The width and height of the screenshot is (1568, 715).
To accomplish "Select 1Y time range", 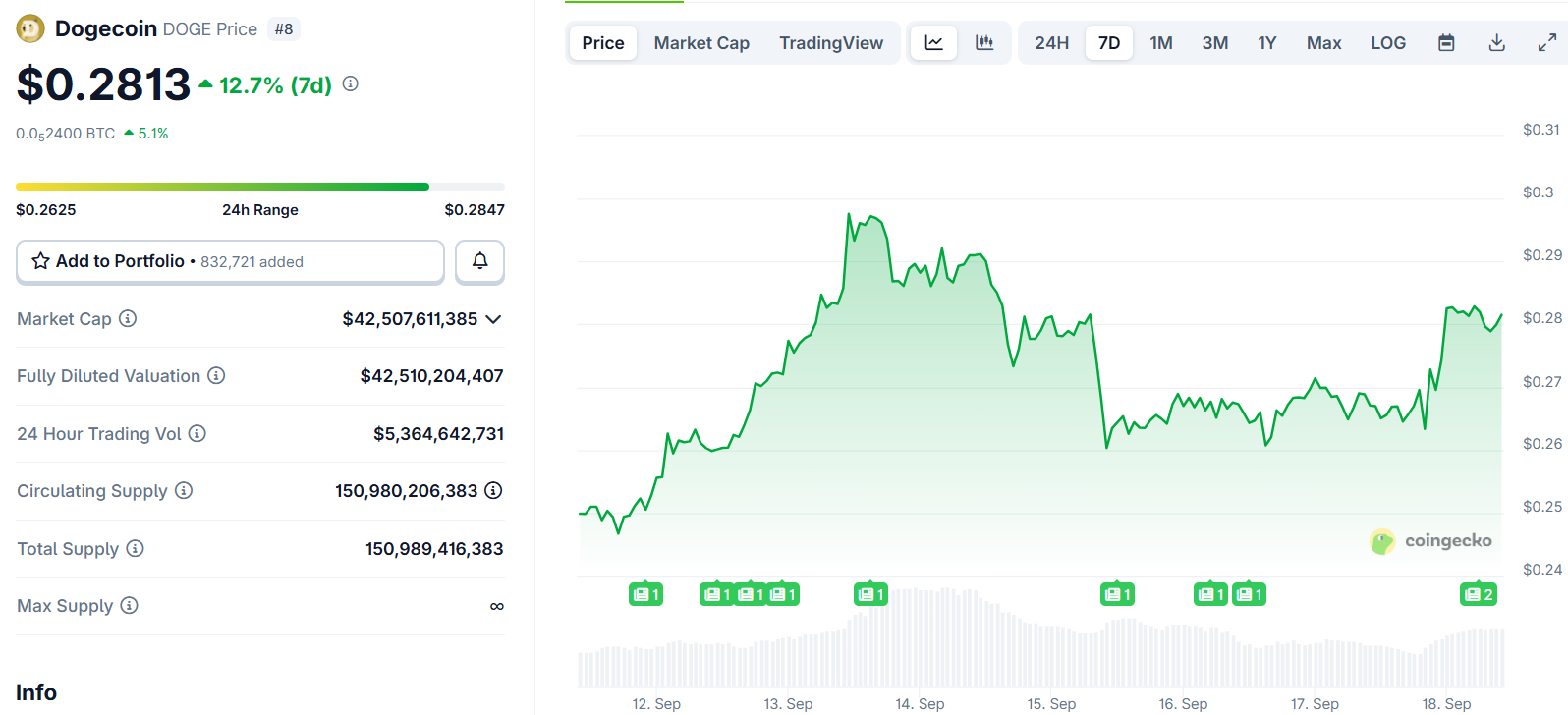I will point(1267,43).
